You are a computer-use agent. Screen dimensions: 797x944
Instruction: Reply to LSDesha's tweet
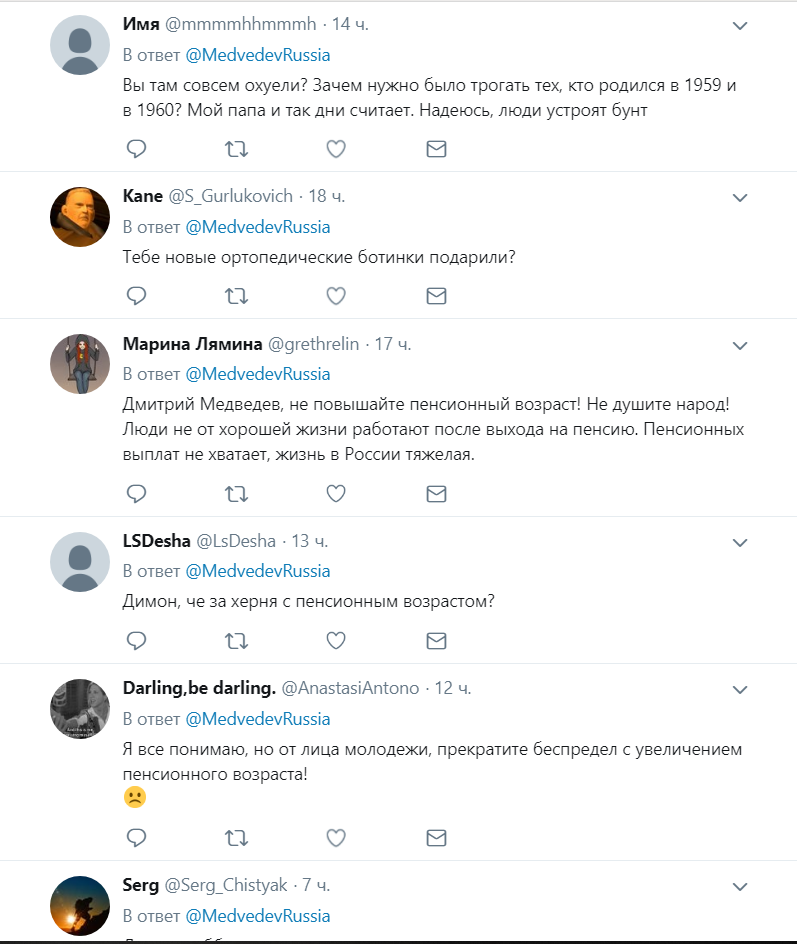click(137, 640)
